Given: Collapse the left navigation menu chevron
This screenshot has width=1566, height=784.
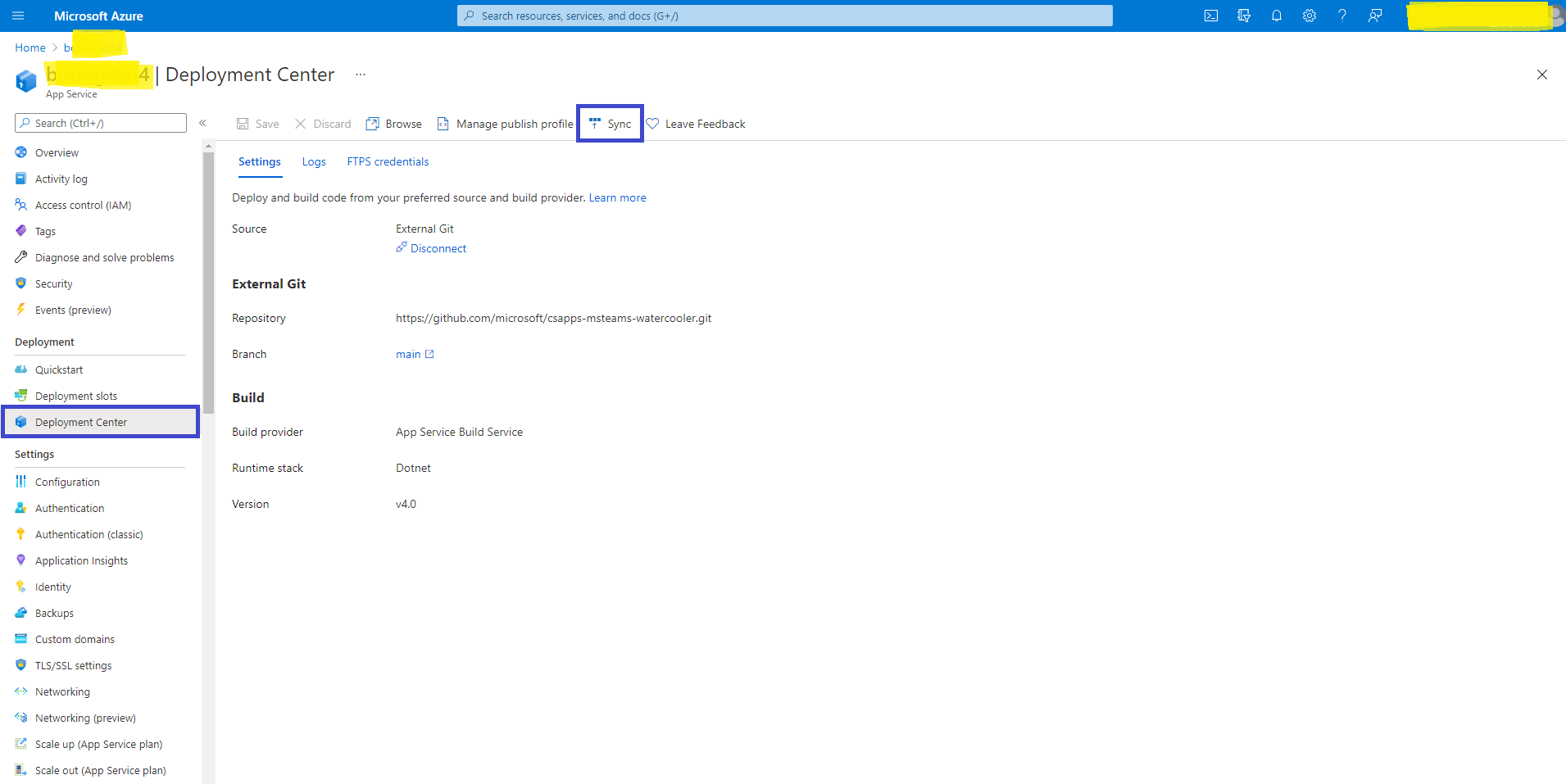Looking at the screenshot, I should (x=202, y=123).
